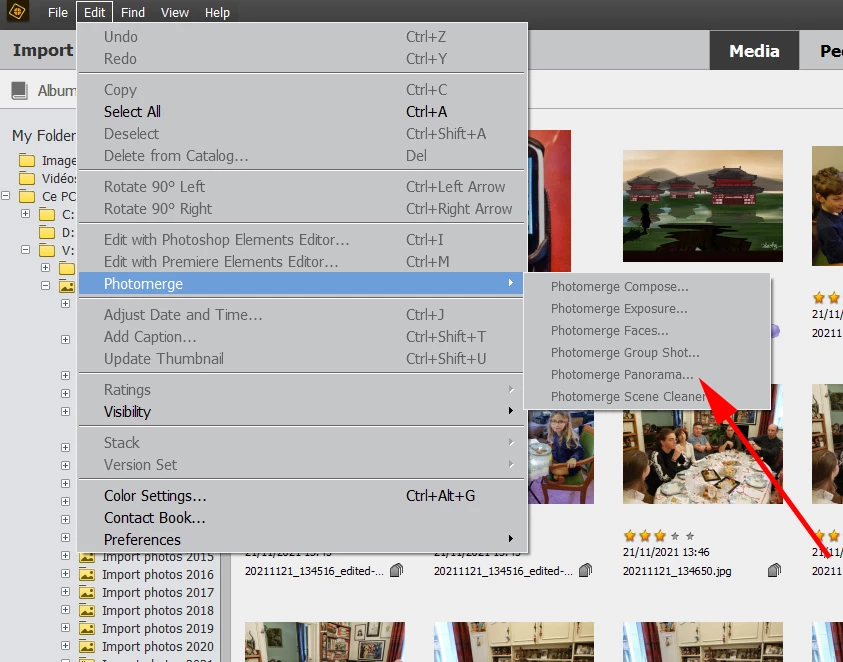Choose Photomerge Group Shot option
Screen dimensions: 843x662
click(647, 353)
